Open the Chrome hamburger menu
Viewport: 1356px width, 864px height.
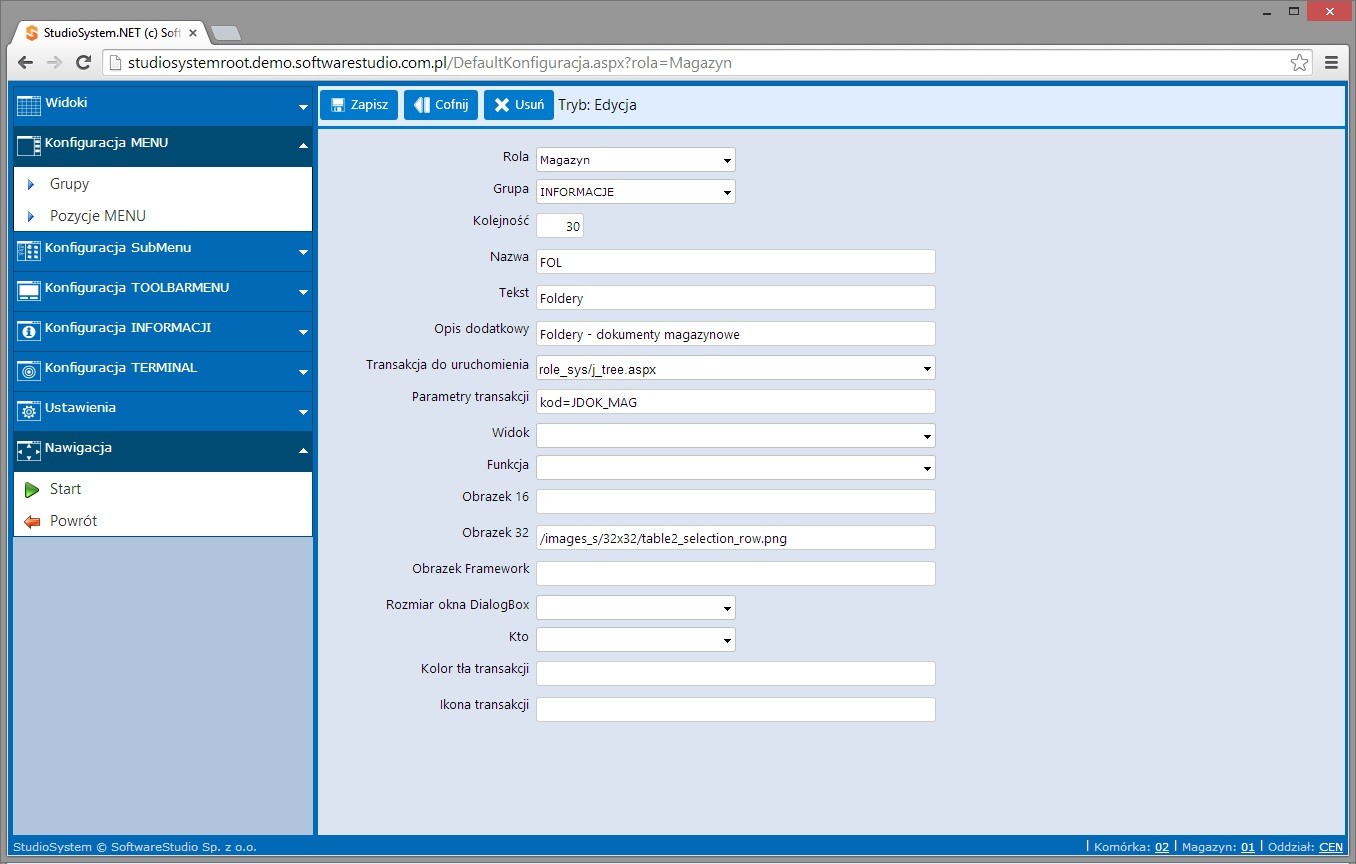point(1331,62)
